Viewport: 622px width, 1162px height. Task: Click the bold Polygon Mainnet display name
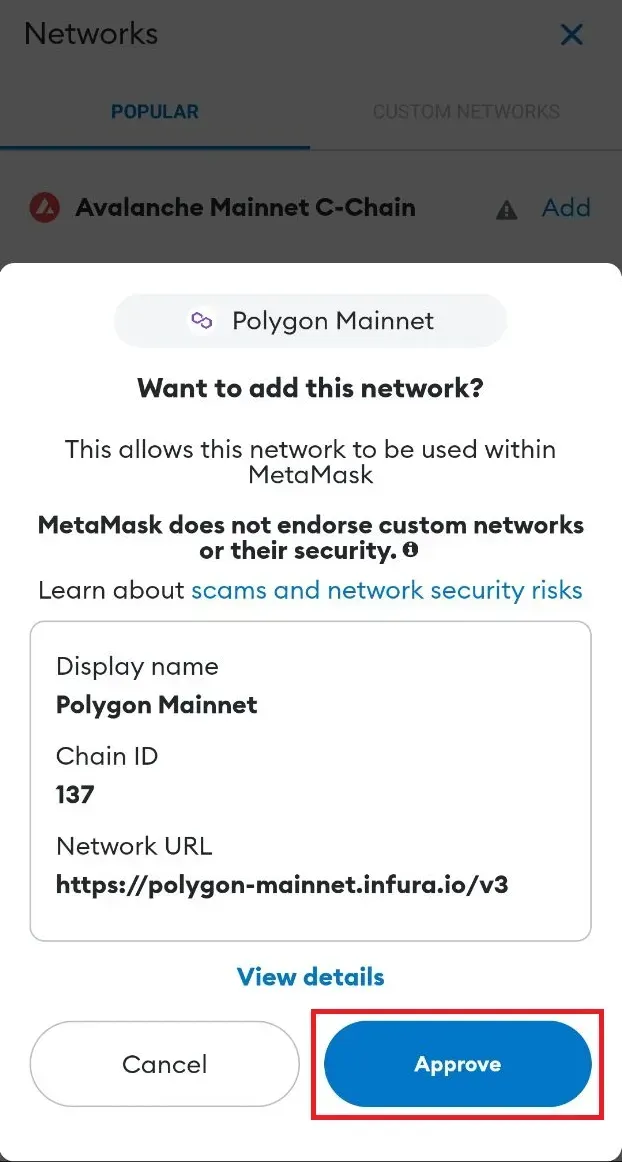(156, 704)
